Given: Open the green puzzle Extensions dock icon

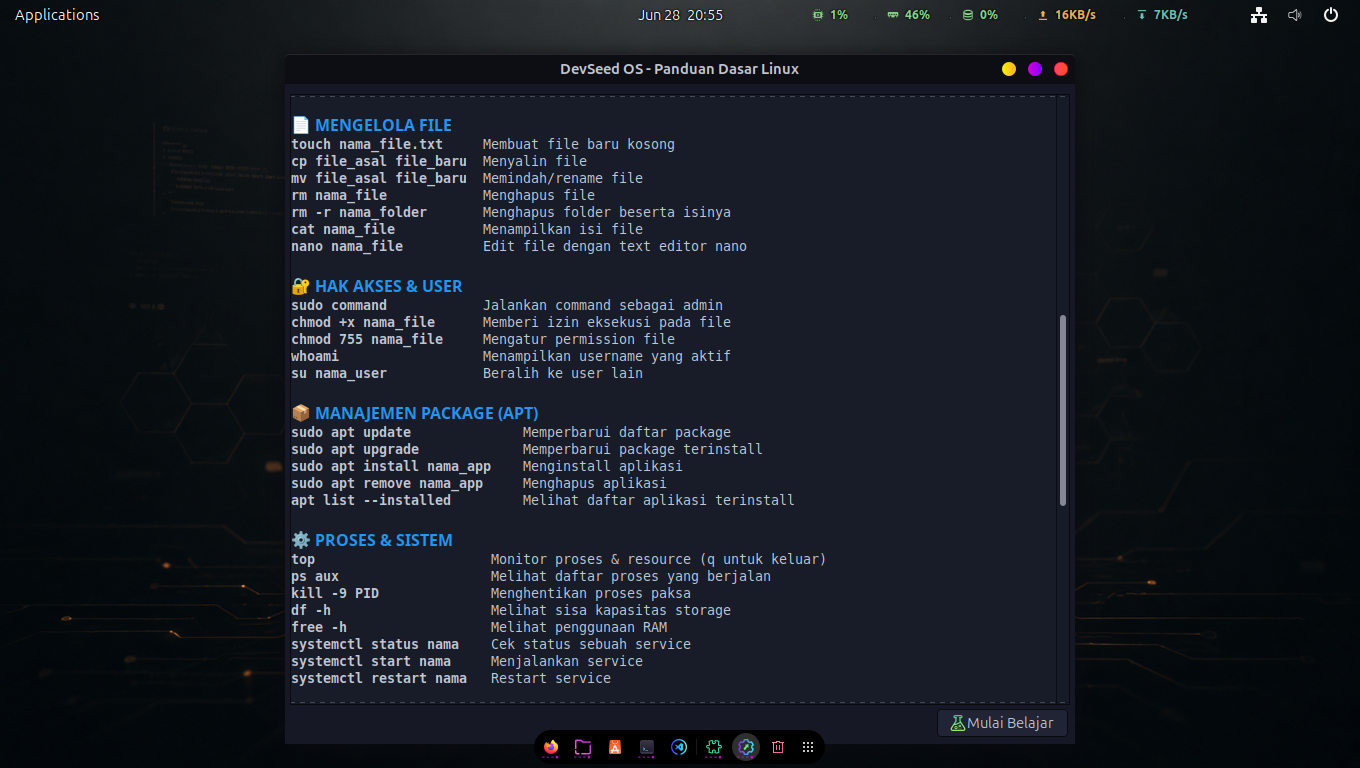Looking at the screenshot, I should click(x=714, y=747).
